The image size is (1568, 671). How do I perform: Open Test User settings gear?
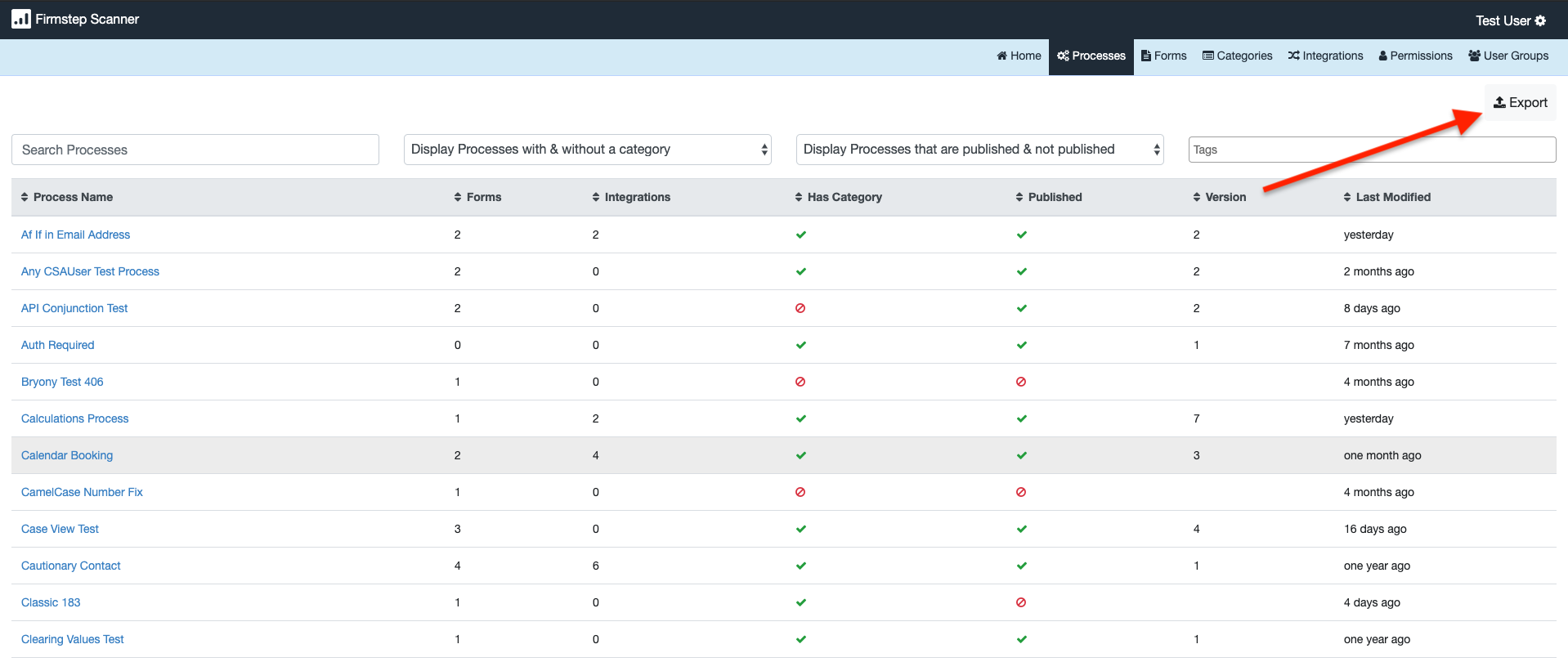coord(1540,20)
